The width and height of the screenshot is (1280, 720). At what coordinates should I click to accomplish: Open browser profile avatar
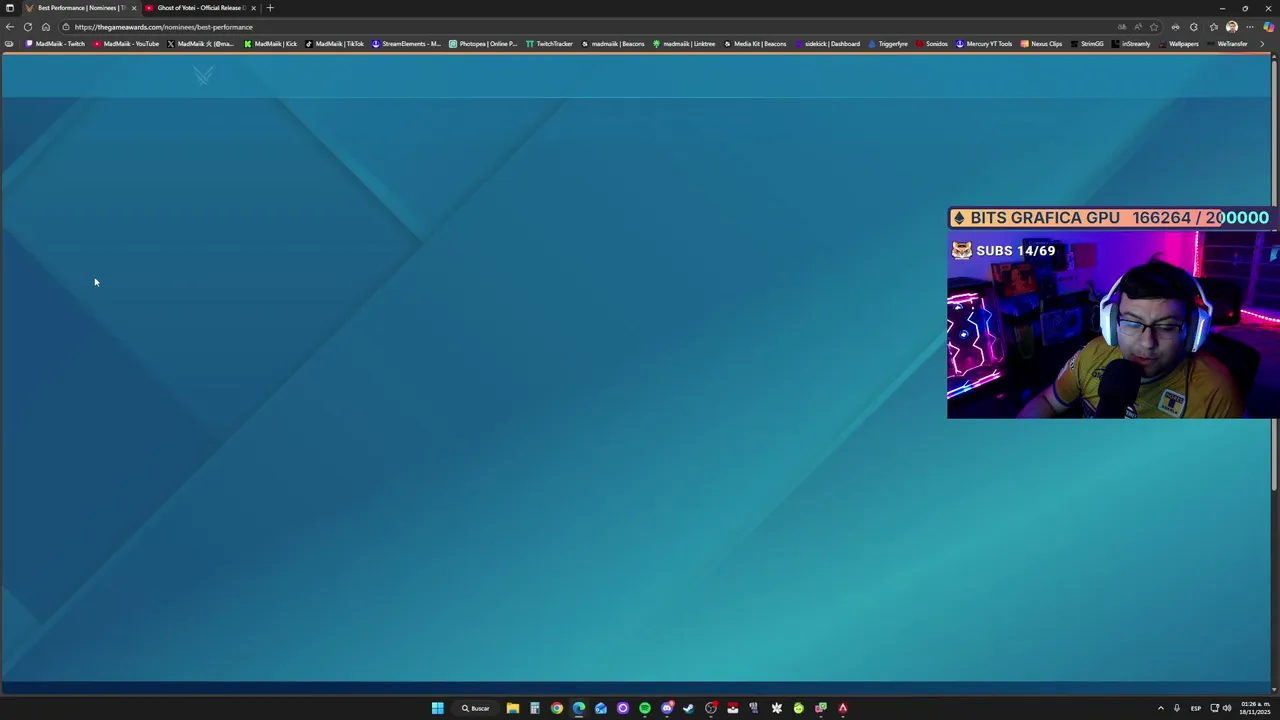coord(1232,27)
